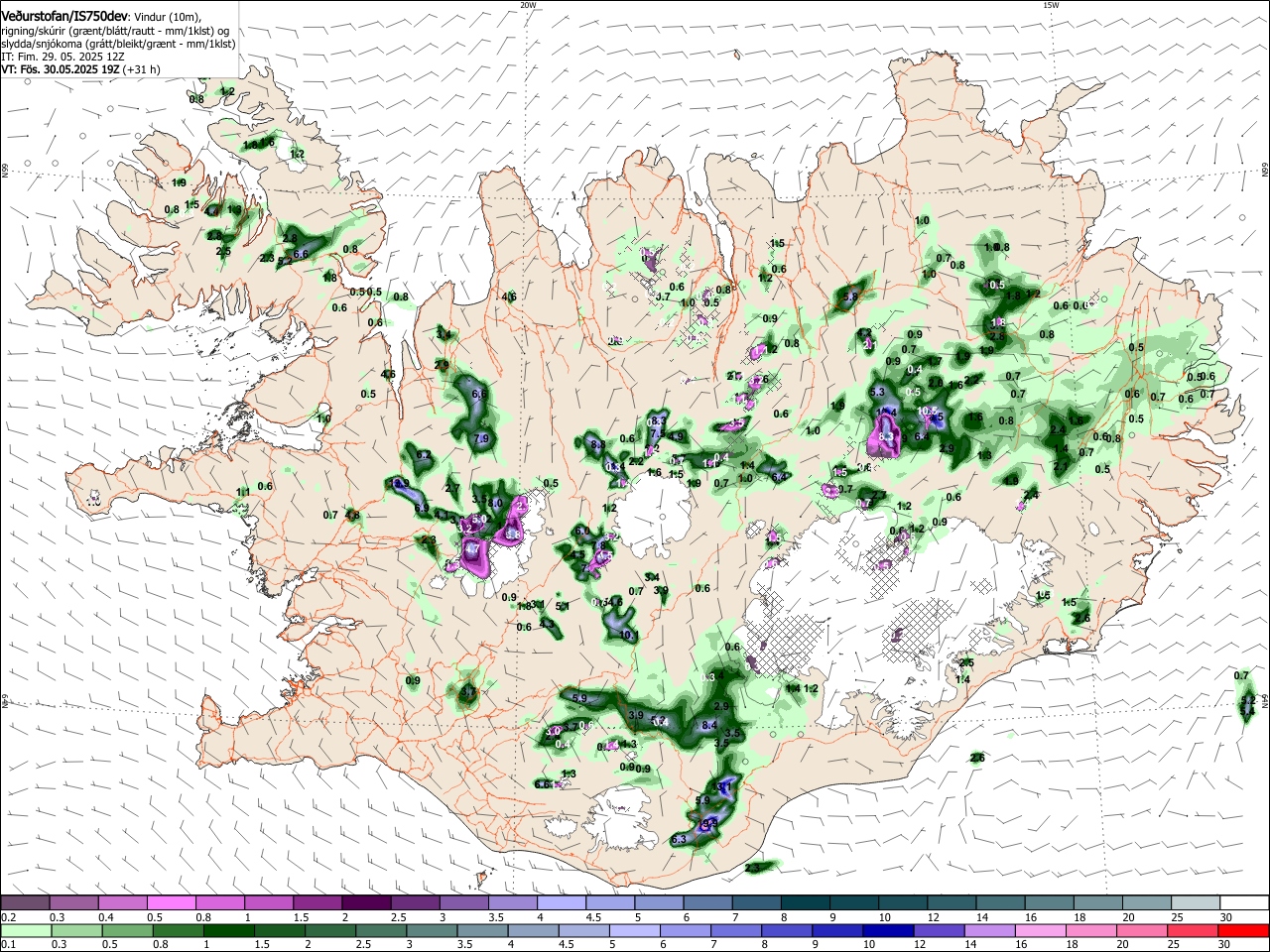This screenshot has height=952, width=1270.
Task: Select the bright red 30 swatch in rain legend
Action: tap(1244, 930)
